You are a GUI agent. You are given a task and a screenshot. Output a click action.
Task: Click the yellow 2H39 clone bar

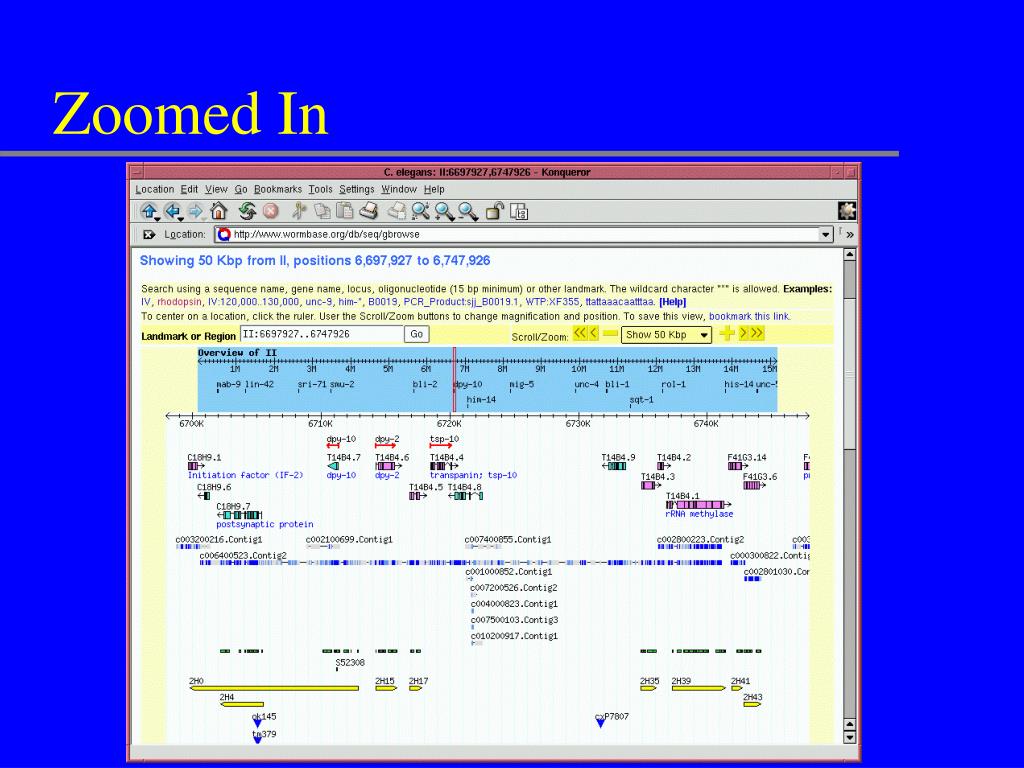pyautogui.click(x=698, y=688)
